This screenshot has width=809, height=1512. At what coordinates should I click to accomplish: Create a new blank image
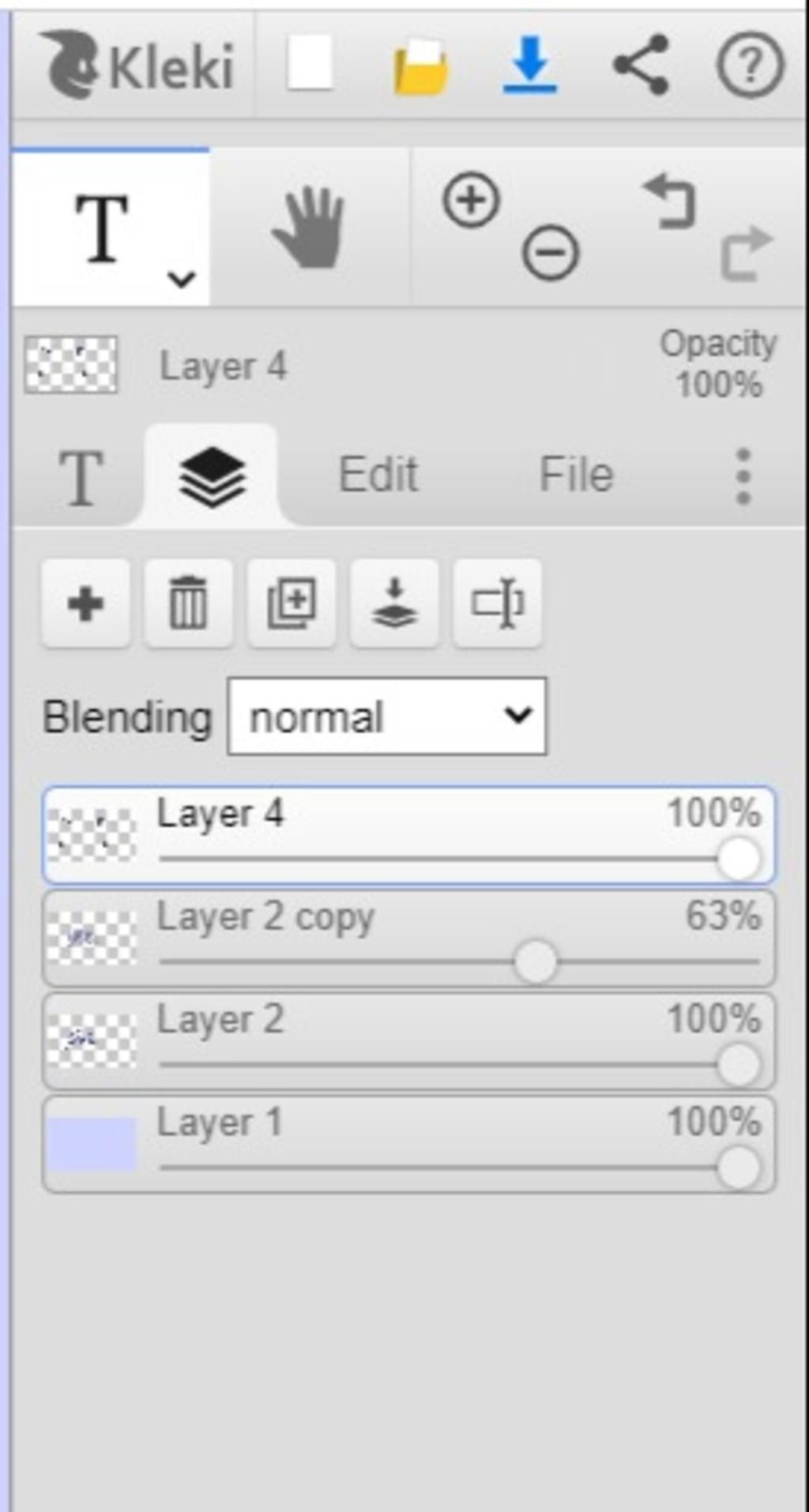tap(310, 63)
